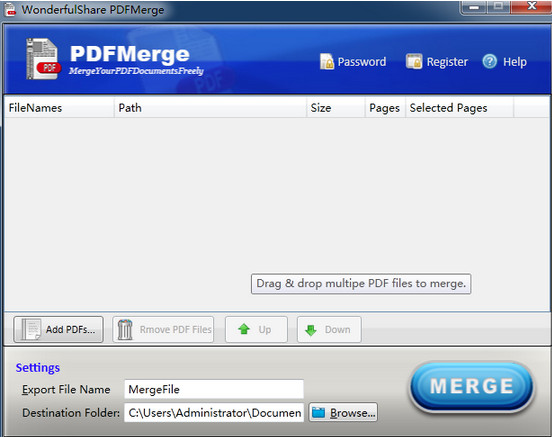This screenshot has width=552, height=437.
Task: Click the trash can Rmove PDF Files button
Action: coord(163,329)
